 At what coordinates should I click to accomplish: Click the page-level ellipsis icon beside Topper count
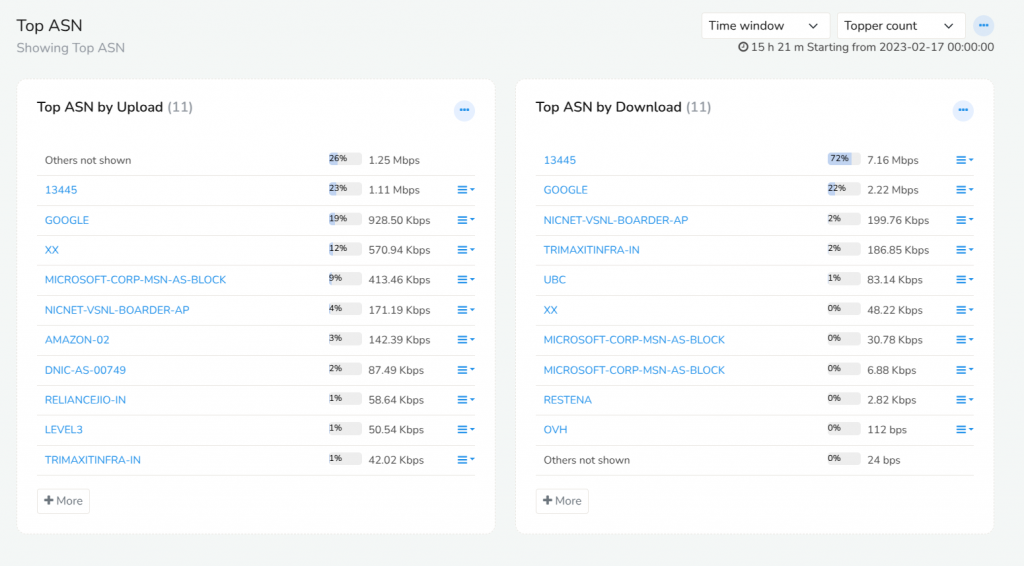984,25
